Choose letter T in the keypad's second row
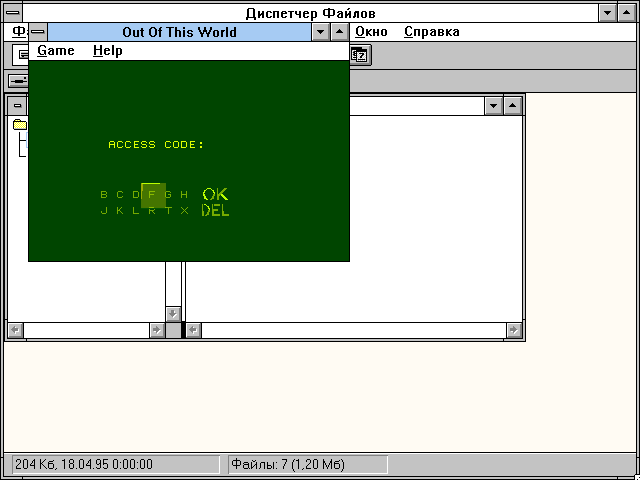The height and width of the screenshot is (480, 640). pos(168,211)
